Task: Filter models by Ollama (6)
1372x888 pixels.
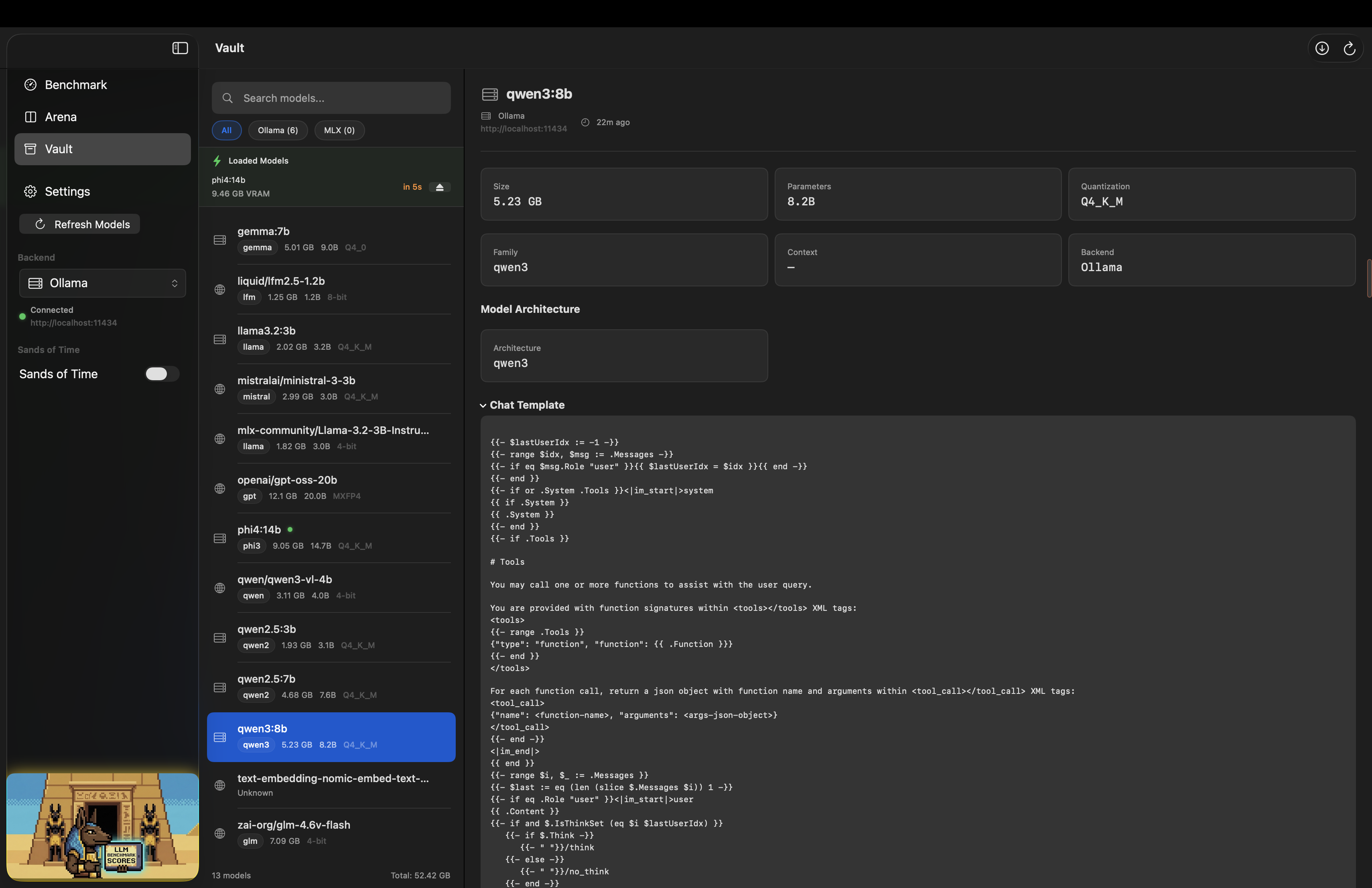Action: [278, 130]
